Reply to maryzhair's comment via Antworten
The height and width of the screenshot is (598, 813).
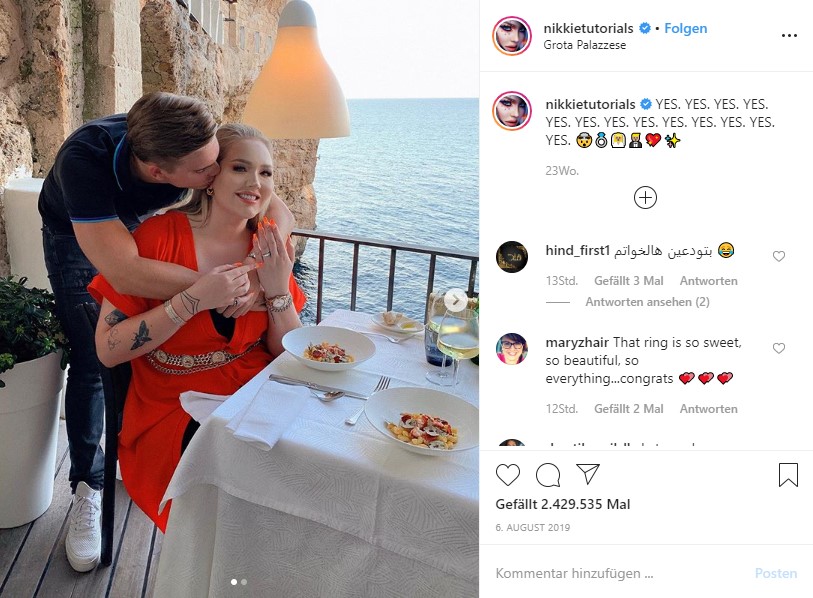pyautogui.click(x=709, y=409)
